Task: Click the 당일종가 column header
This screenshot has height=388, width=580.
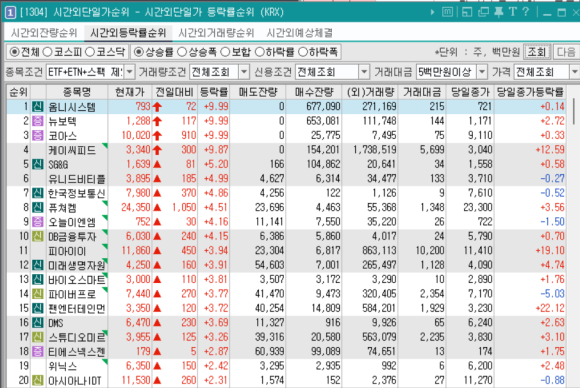Action: [470, 92]
